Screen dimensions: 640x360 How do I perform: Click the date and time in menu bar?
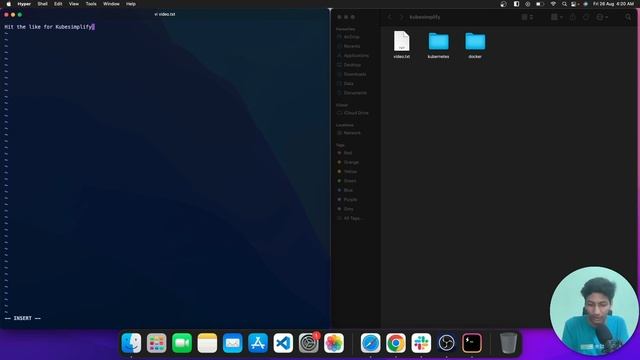613,4
